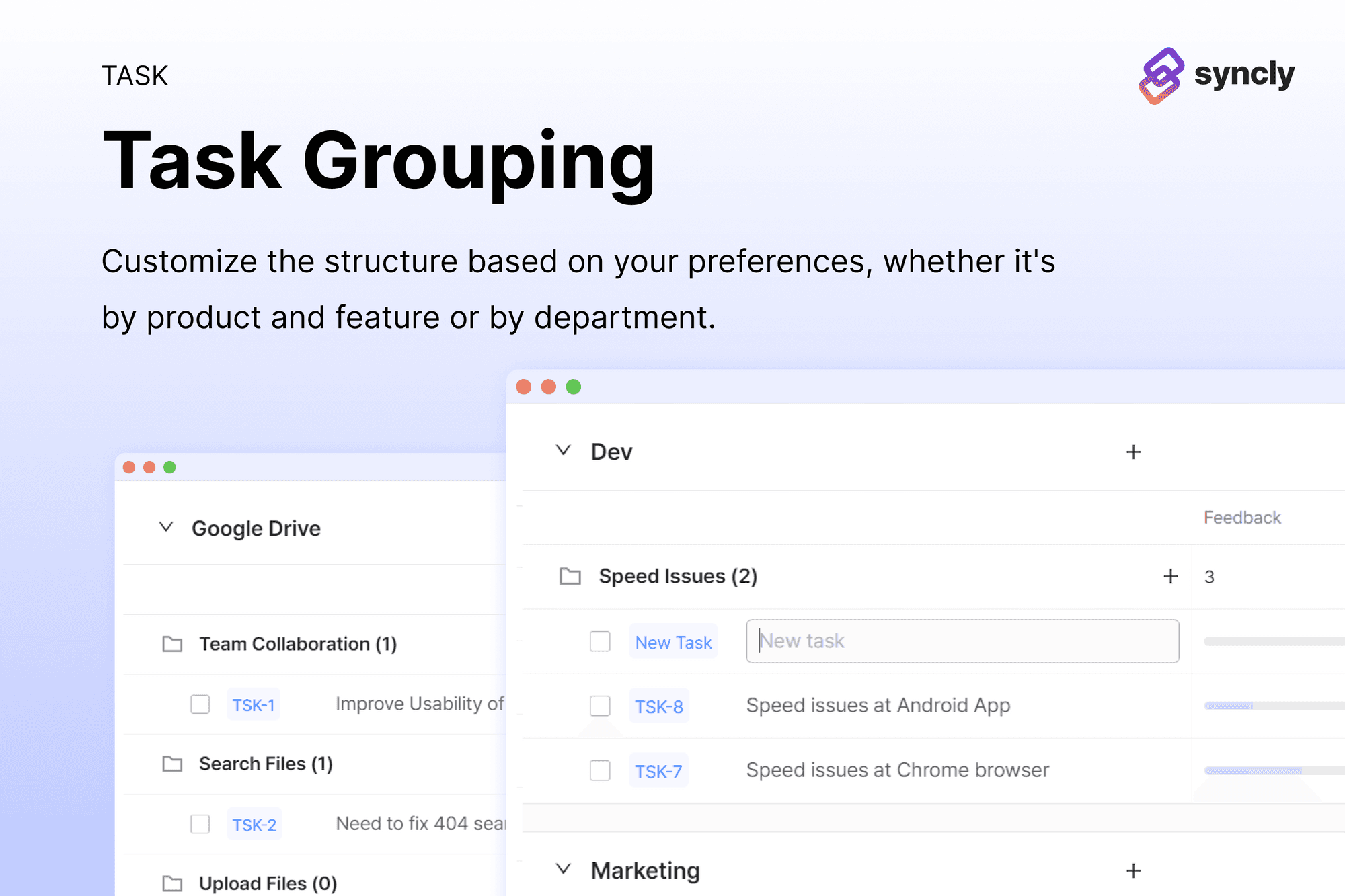Collapse the Dev group chevron
Viewport: 1345px width, 896px height.
point(564,450)
